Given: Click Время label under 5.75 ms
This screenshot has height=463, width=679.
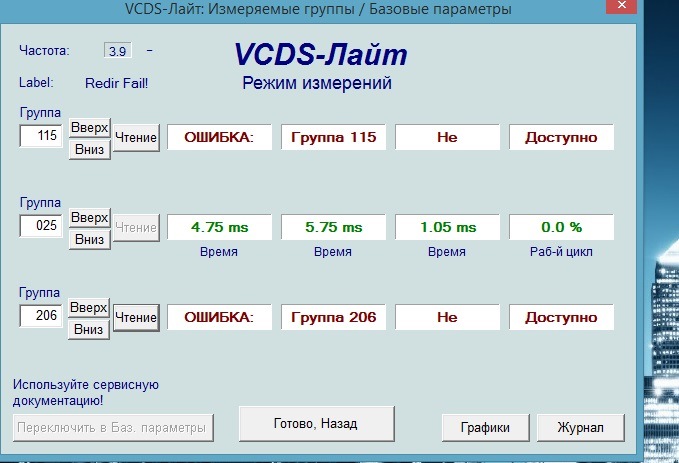Looking at the screenshot, I should pyautogui.click(x=333, y=252).
